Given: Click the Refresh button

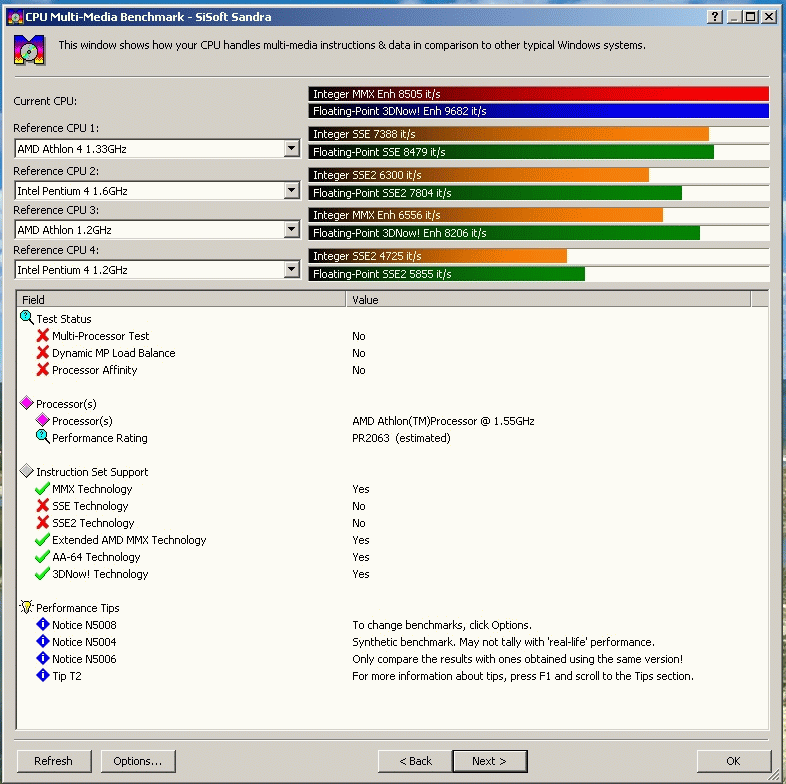Looking at the screenshot, I should (54, 761).
